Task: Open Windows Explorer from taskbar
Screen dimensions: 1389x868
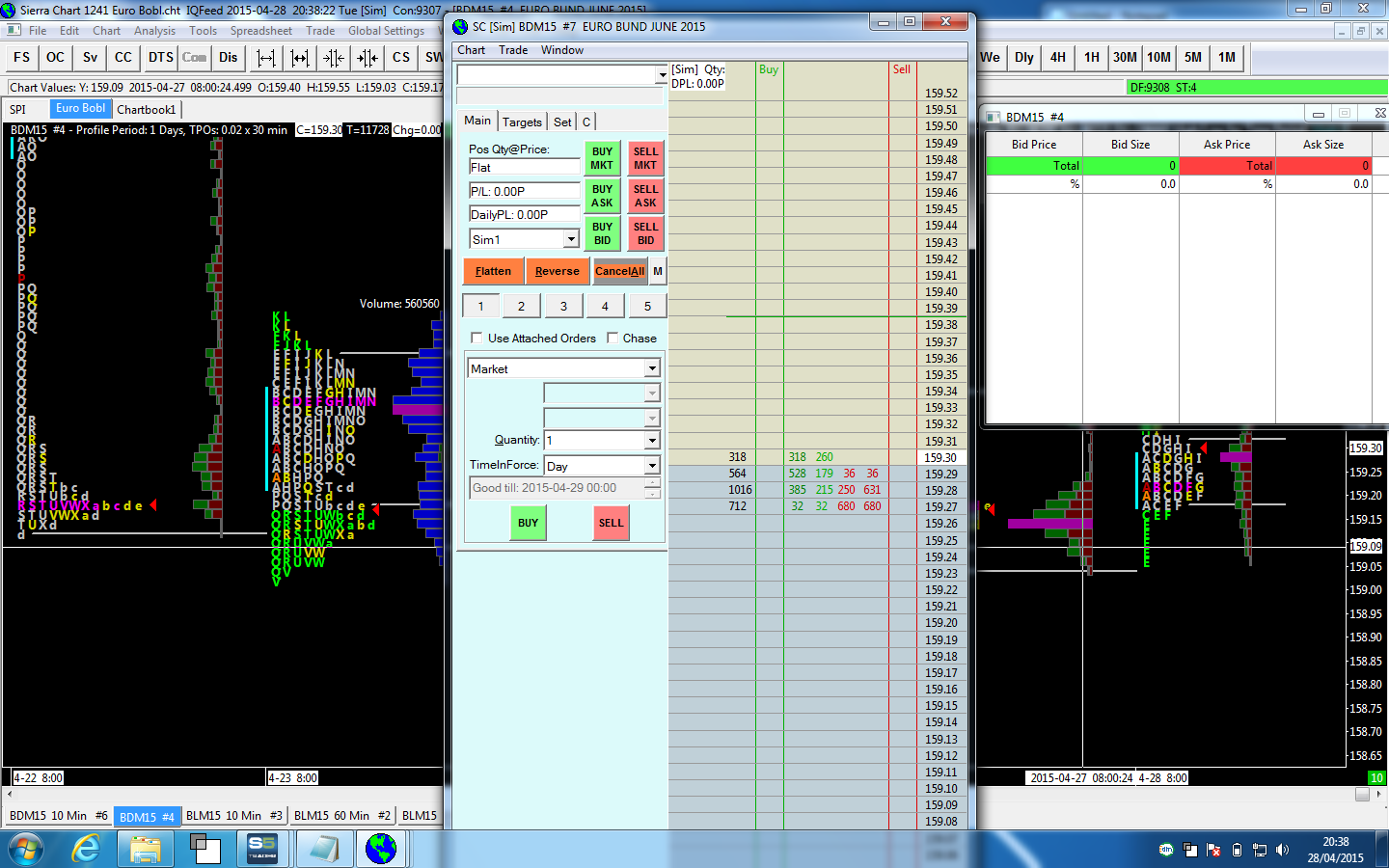Action: [x=146, y=850]
